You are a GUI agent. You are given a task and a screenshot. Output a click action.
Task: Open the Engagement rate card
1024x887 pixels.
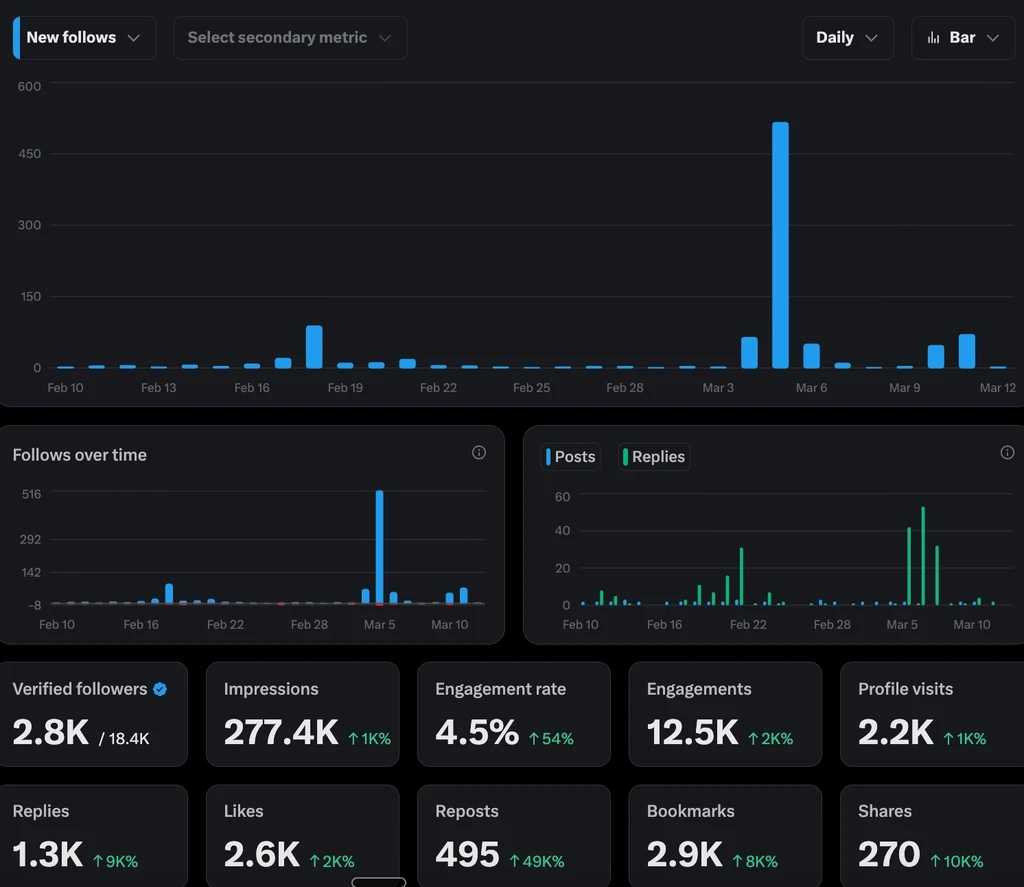click(x=514, y=714)
